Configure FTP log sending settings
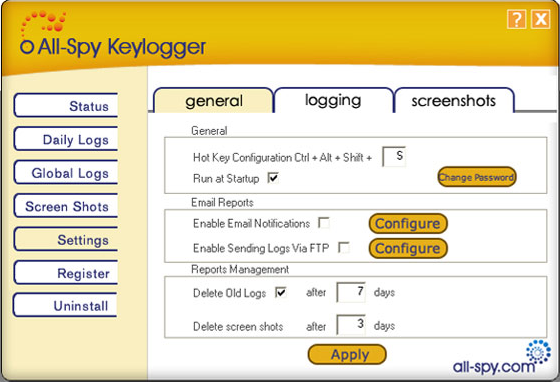Image resolution: width=560 pixels, height=382 pixels. (408, 248)
